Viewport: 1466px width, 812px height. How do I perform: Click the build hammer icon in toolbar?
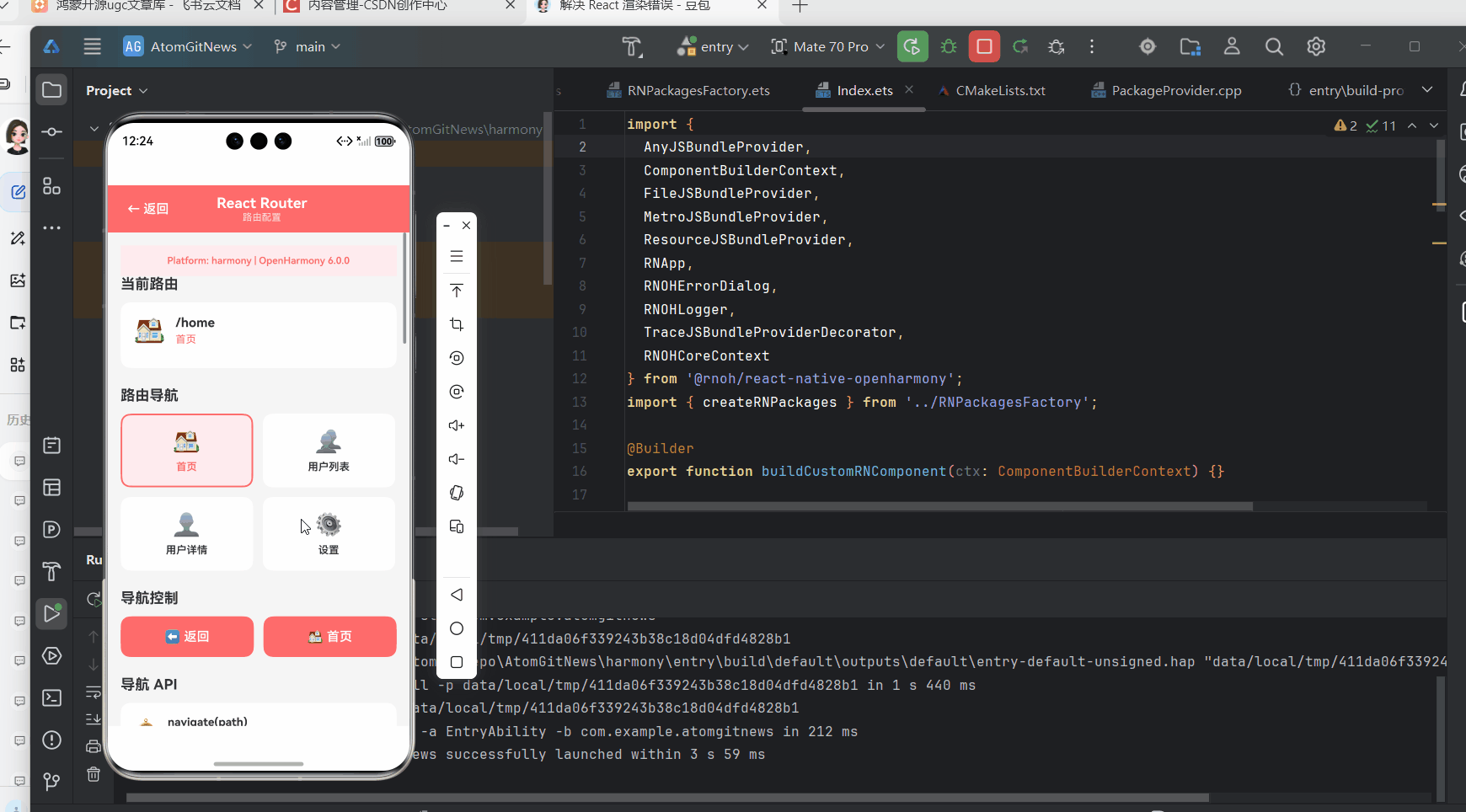click(632, 46)
